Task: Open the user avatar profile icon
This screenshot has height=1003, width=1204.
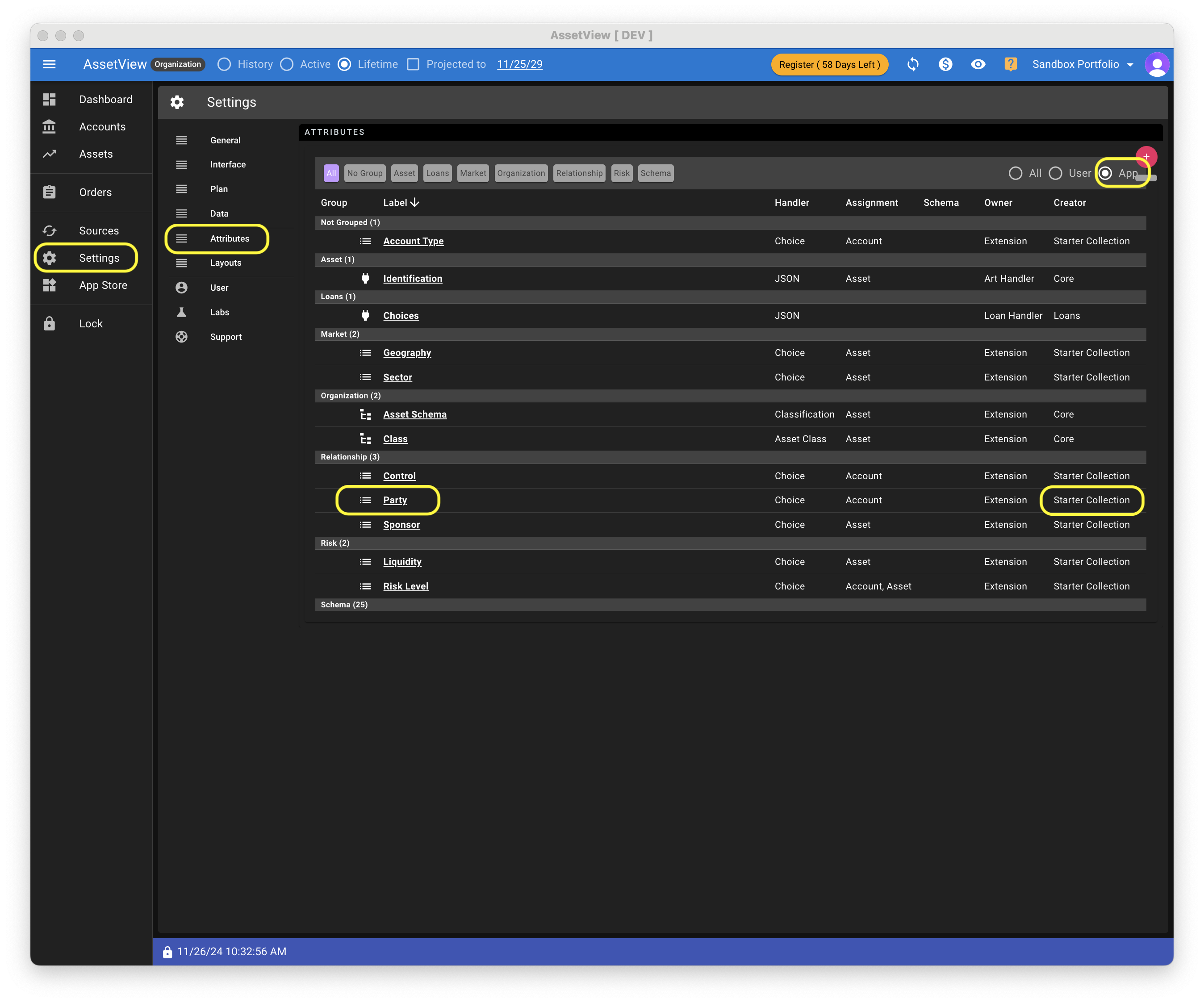Action: (1156, 64)
